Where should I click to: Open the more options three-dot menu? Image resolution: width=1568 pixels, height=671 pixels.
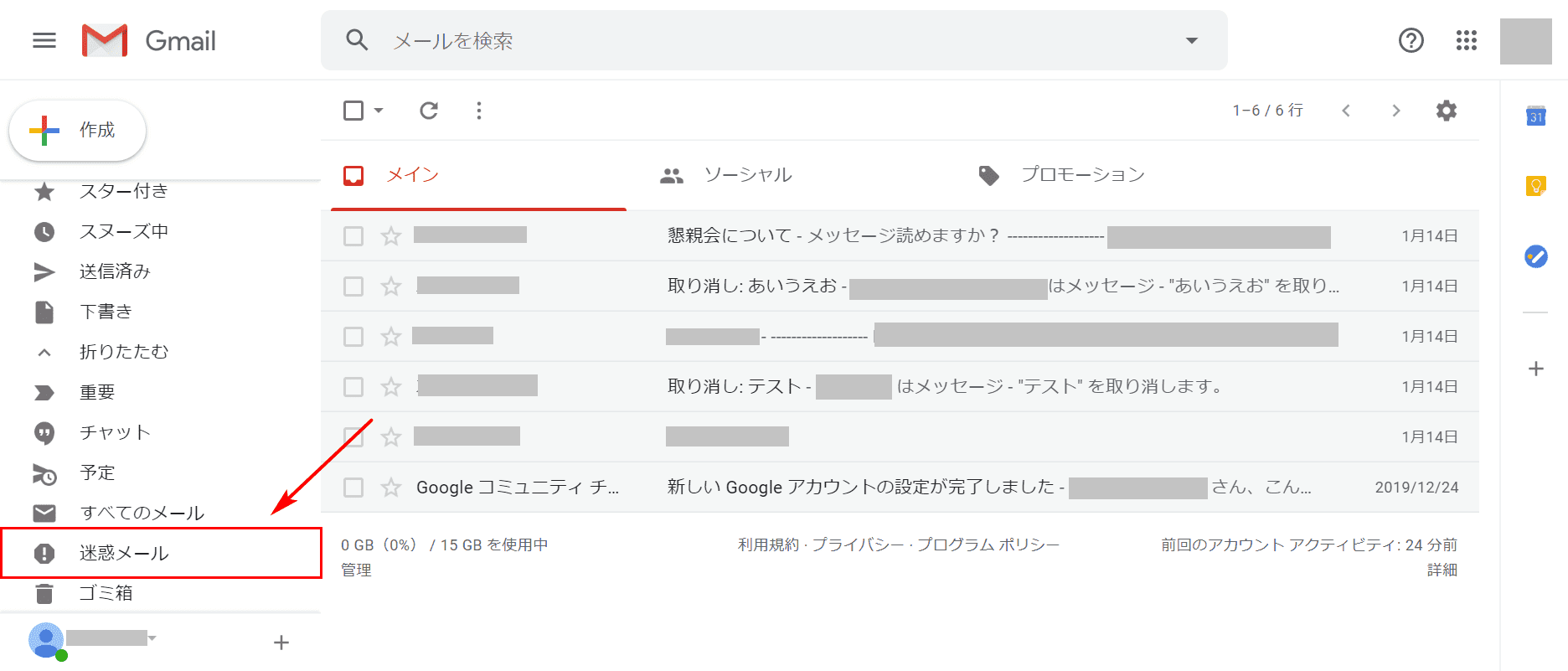click(x=479, y=111)
